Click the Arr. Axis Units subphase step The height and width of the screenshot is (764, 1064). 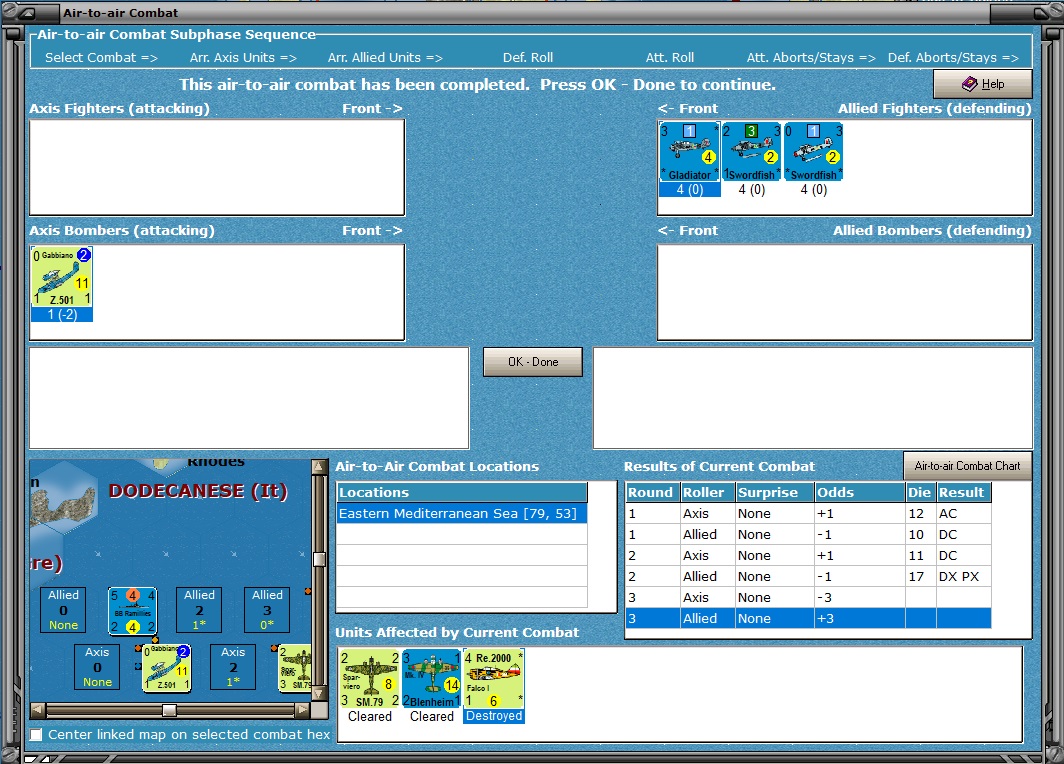pos(243,58)
